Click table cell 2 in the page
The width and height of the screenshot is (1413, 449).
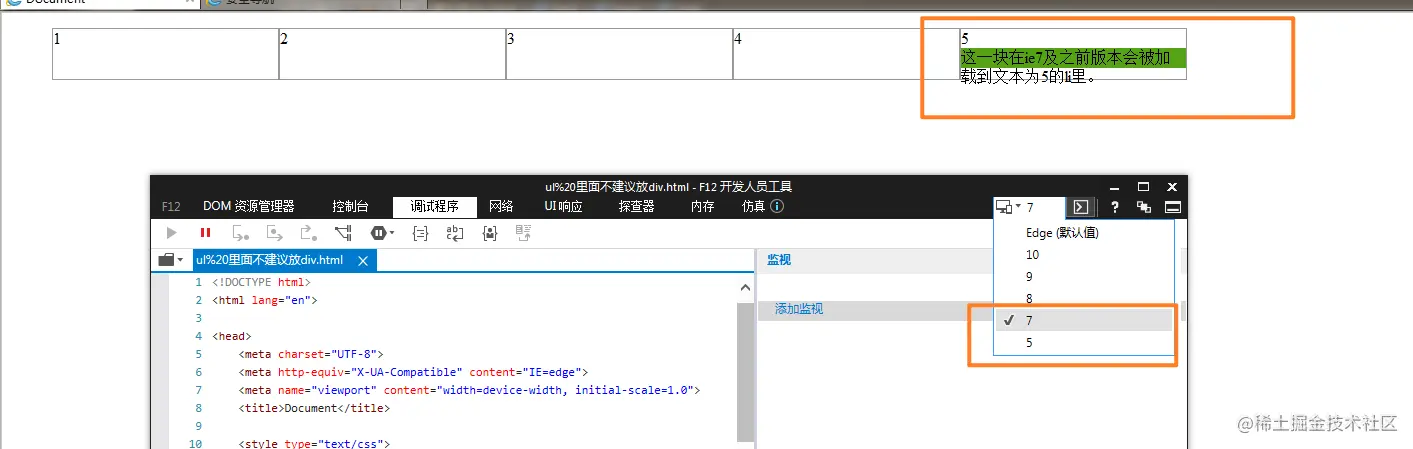(392, 54)
